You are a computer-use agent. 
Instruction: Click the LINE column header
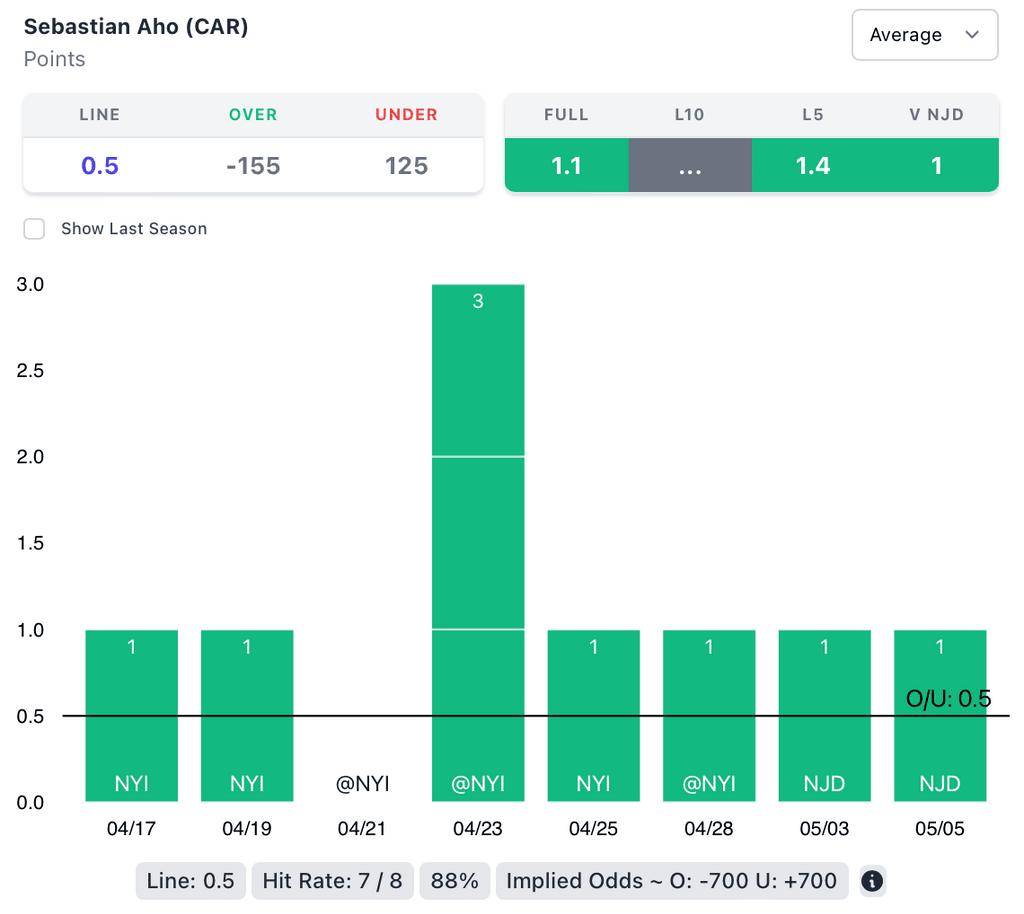tap(100, 115)
